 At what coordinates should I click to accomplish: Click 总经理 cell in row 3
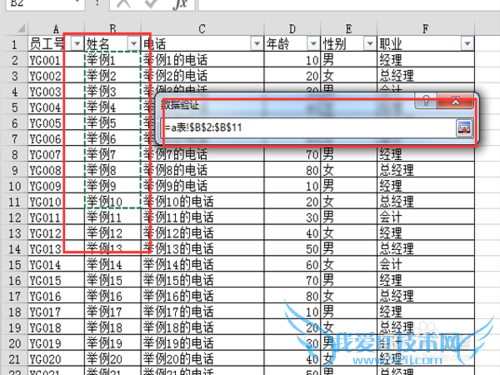pos(426,76)
